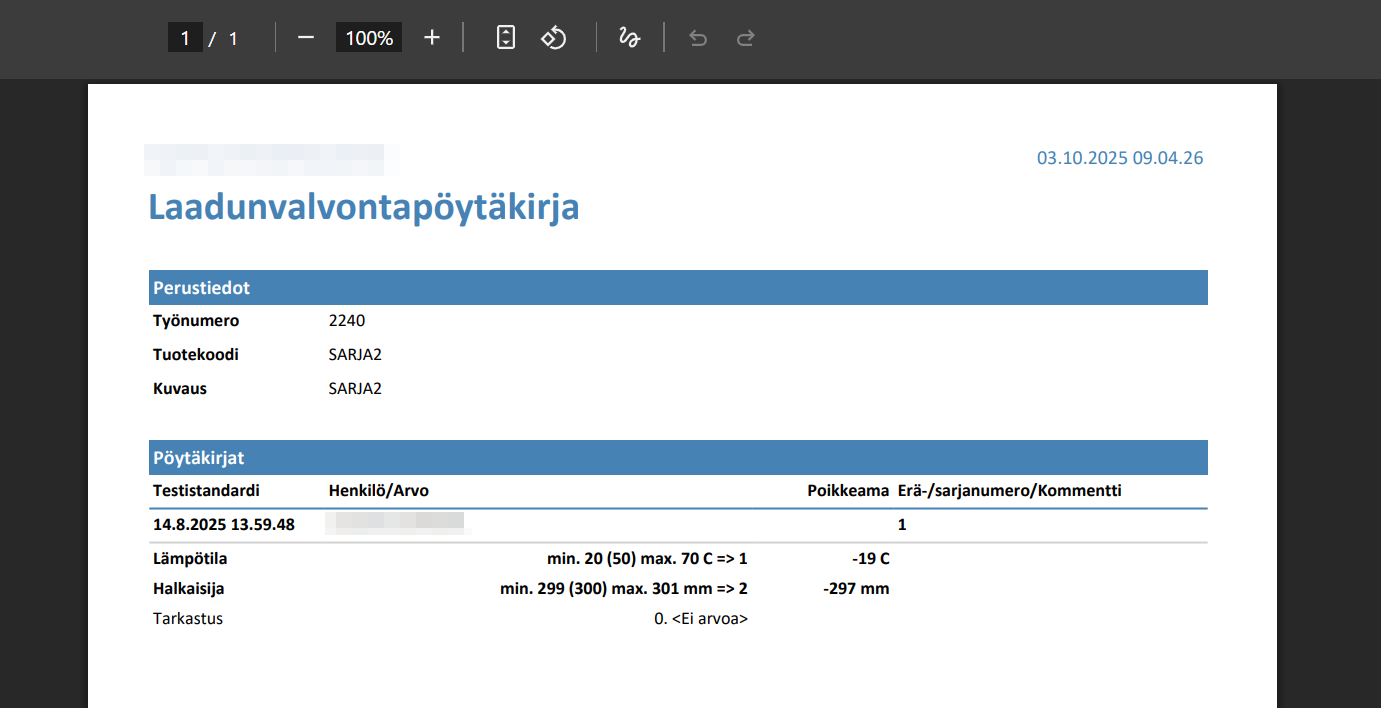Click the current page number field
The width and height of the screenshot is (1381, 708).
pyautogui.click(x=185, y=38)
